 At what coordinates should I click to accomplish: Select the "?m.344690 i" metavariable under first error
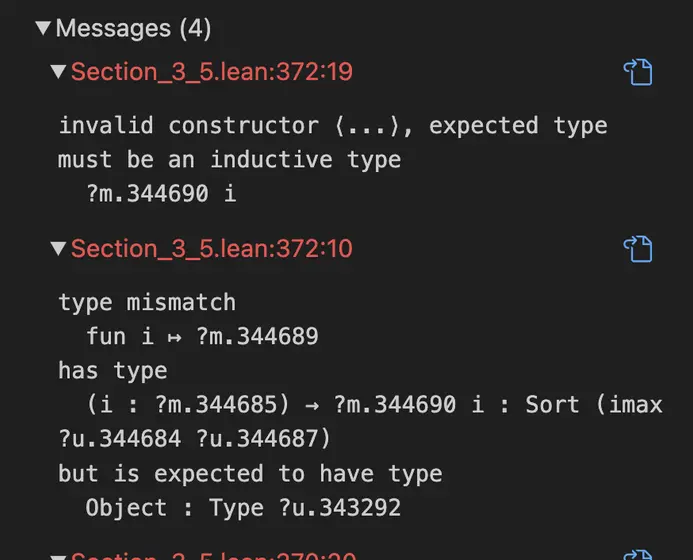(161, 193)
